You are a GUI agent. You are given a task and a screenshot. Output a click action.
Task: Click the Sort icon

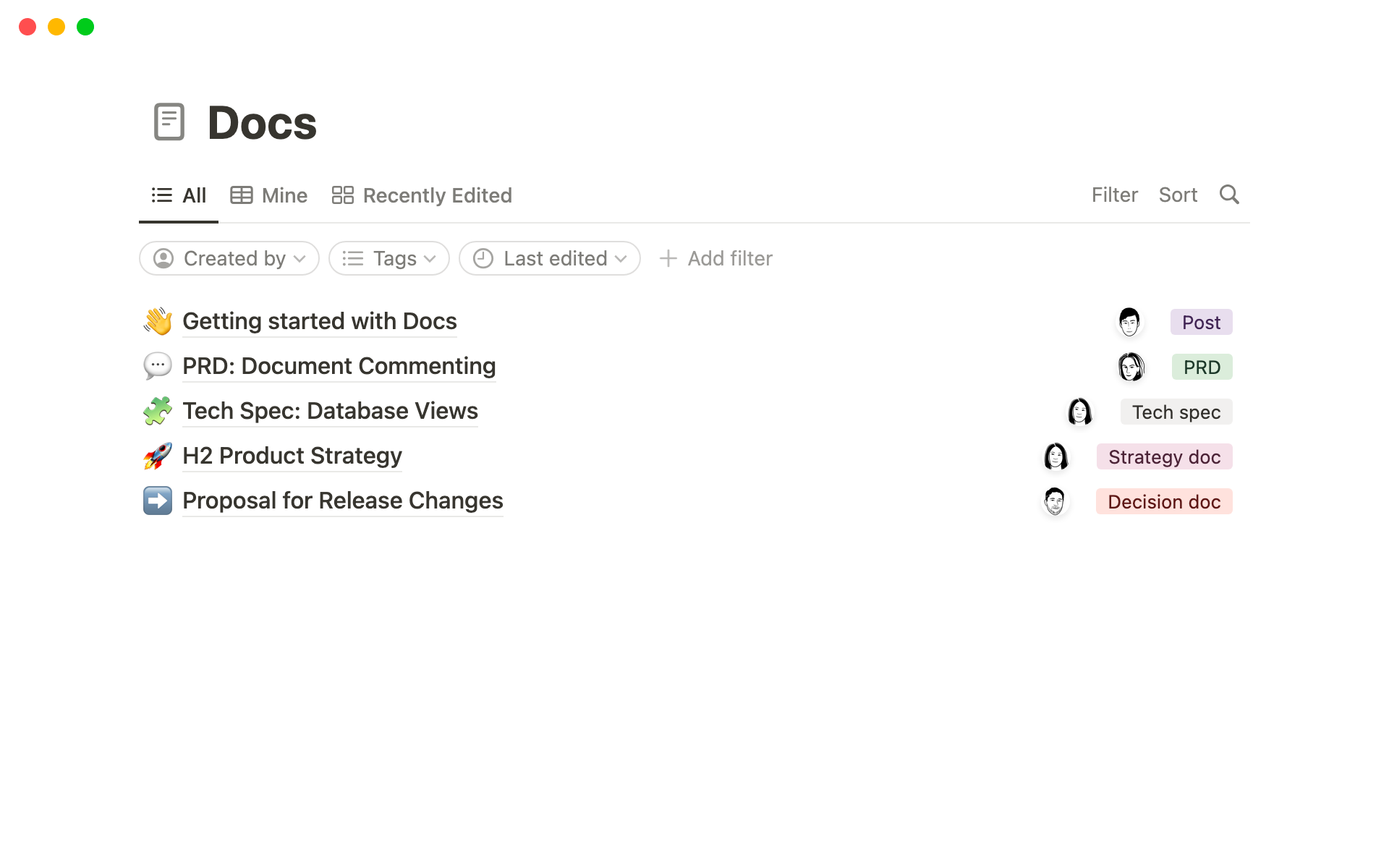[1178, 194]
